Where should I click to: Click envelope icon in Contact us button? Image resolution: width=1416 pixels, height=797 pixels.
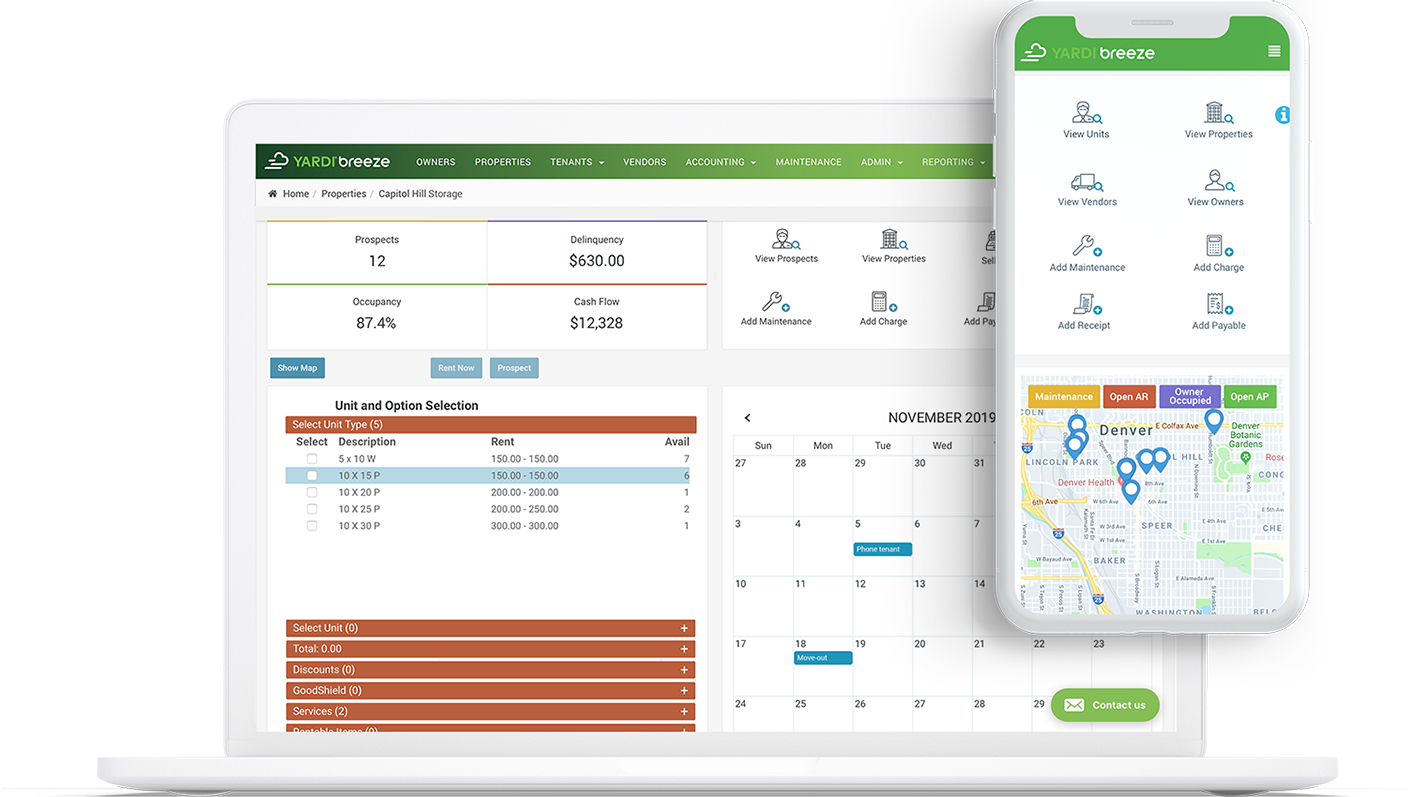tap(1074, 705)
